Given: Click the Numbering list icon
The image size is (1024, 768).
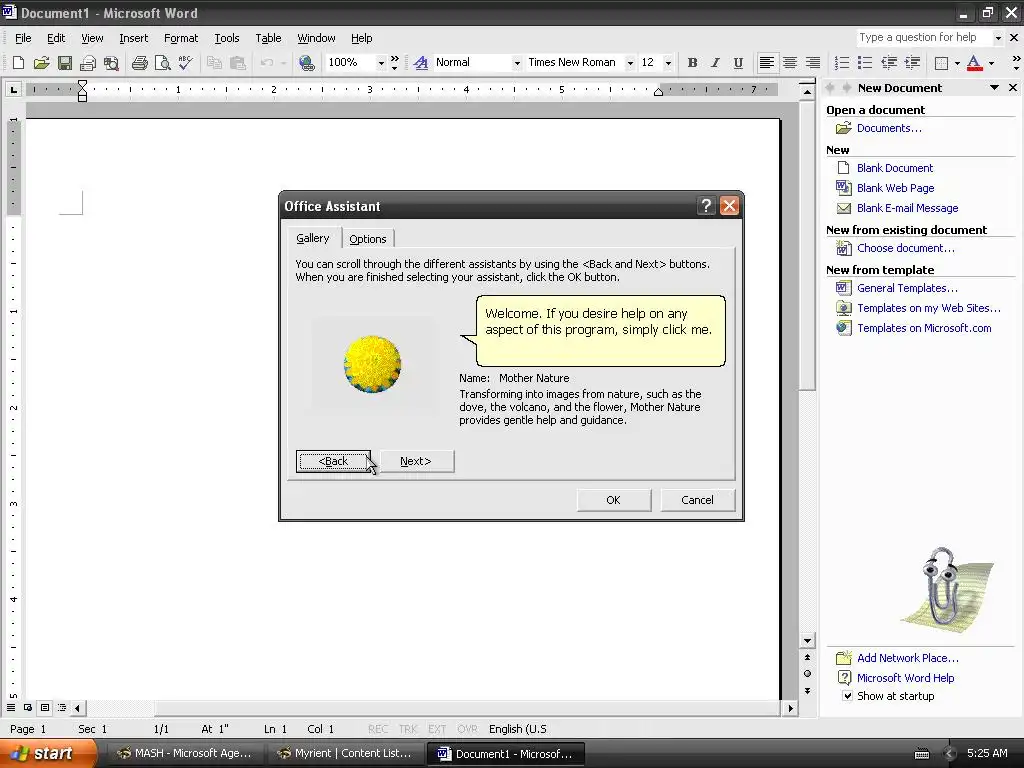Looking at the screenshot, I should (x=842, y=63).
